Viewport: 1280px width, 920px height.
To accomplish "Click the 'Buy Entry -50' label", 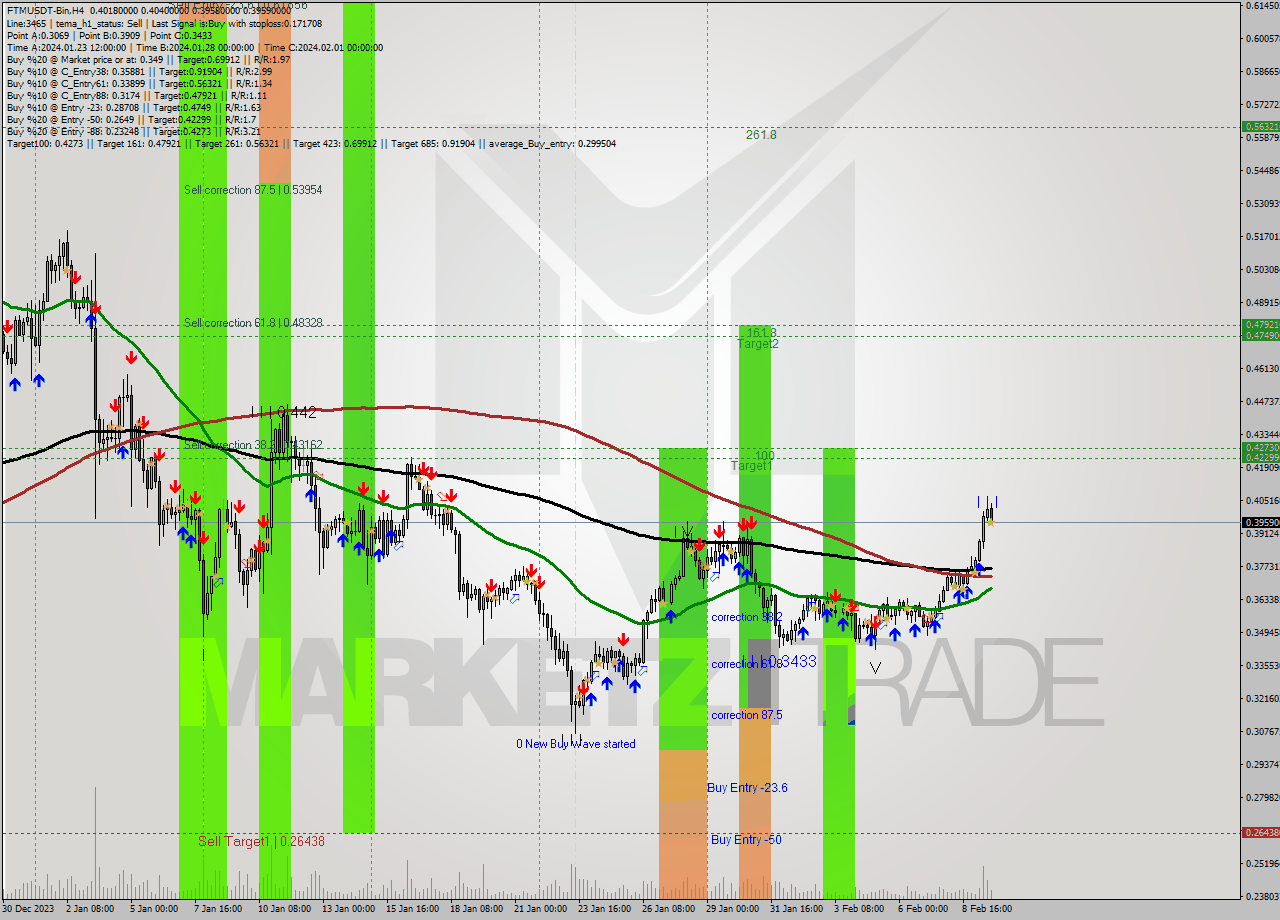I will [x=746, y=840].
